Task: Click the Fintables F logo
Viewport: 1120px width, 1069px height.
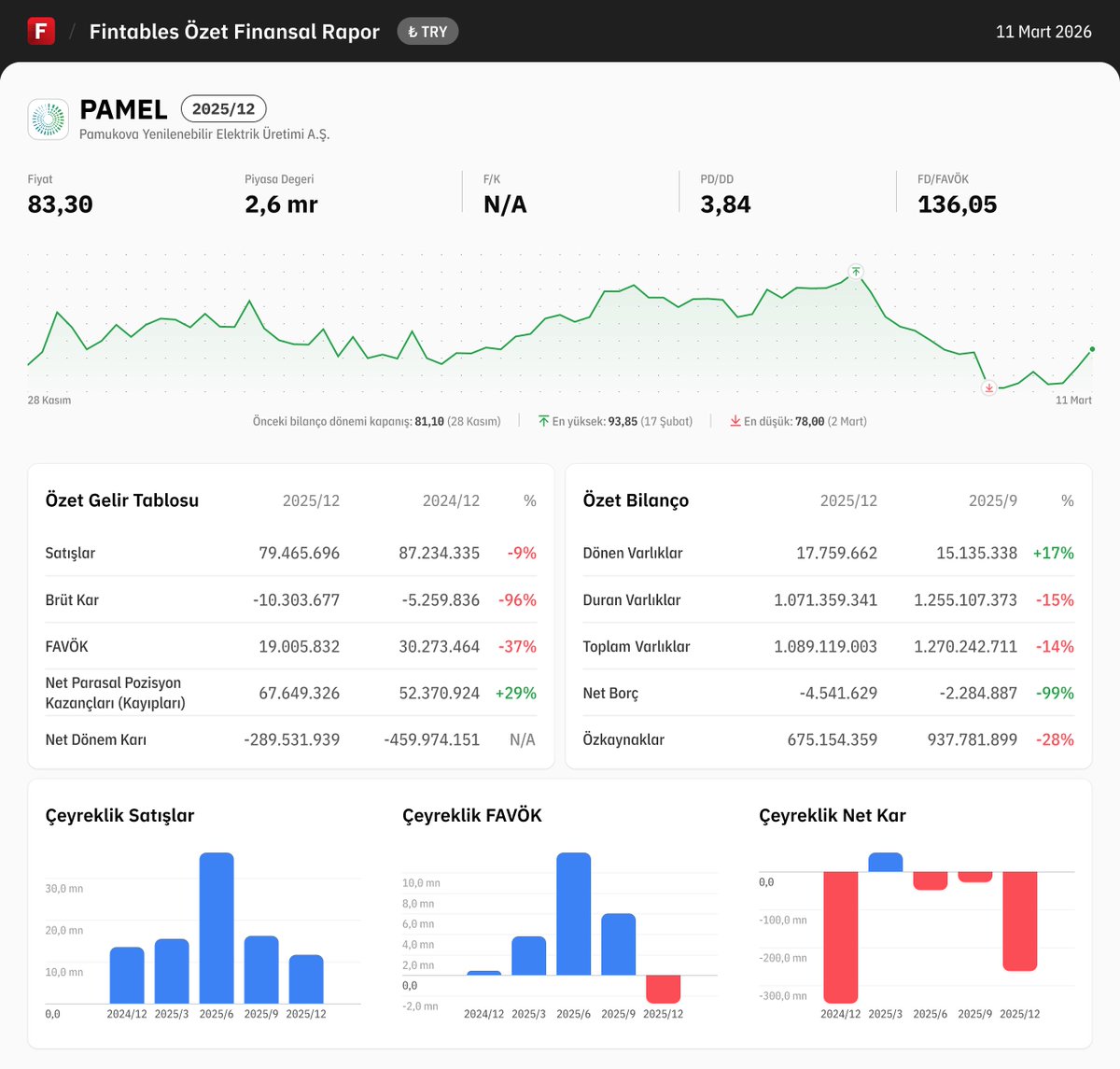Action: coord(40,31)
